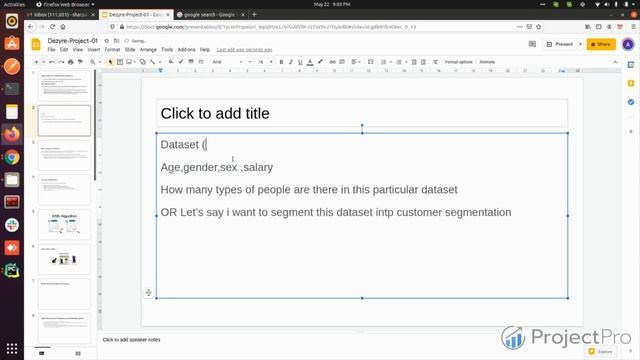640x360 pixels.
Task: Click to add speaker notes
Action: coord(131,340)
